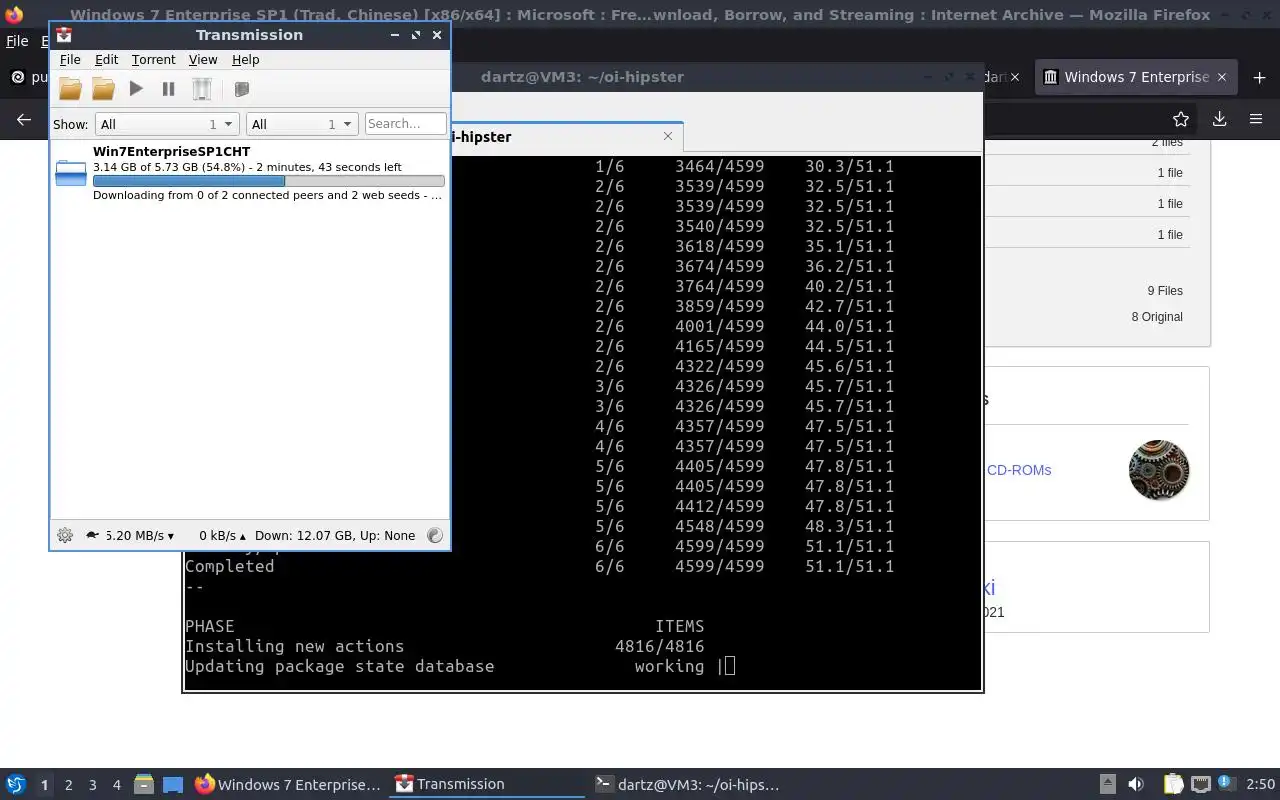Switch to dartz@VM3 terminal taskbar entry
Viewport: 1280px width, 800px height.
(687, 785)
